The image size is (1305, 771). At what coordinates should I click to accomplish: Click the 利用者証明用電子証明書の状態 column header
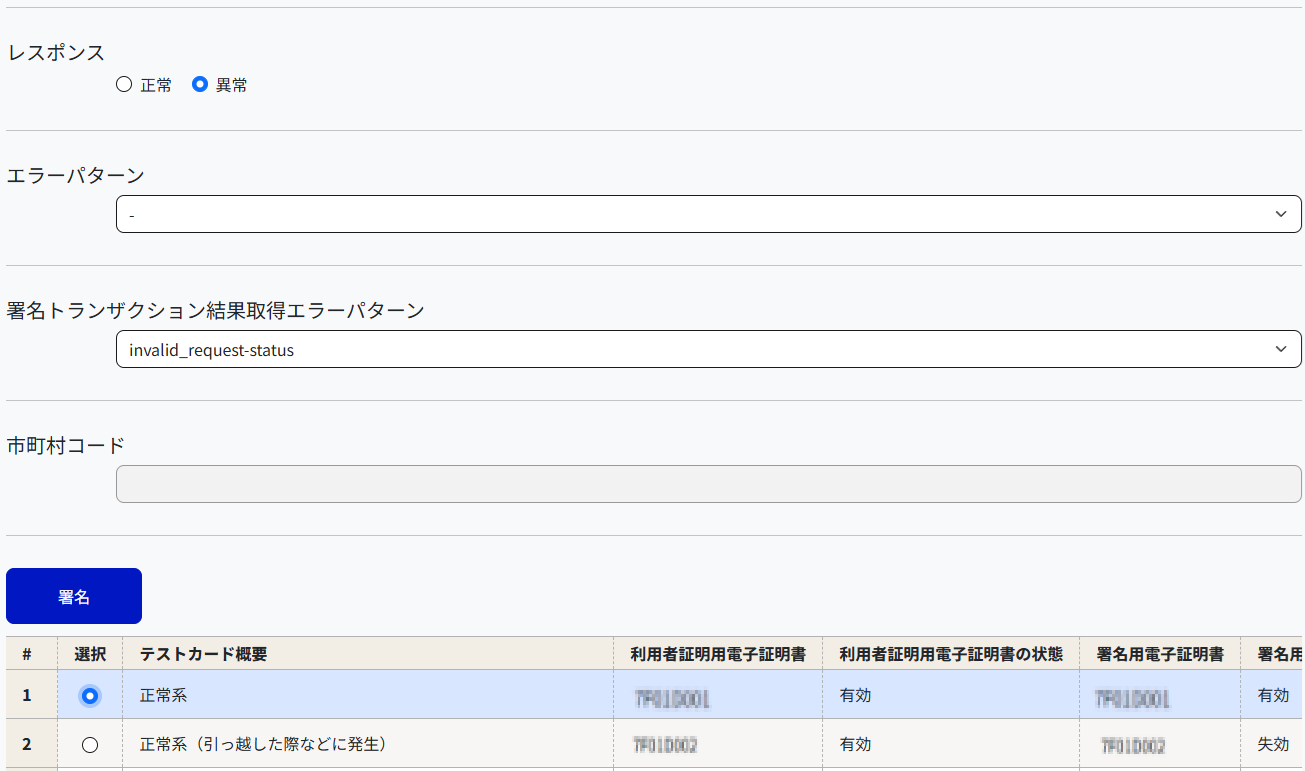[x=951, y=654]
